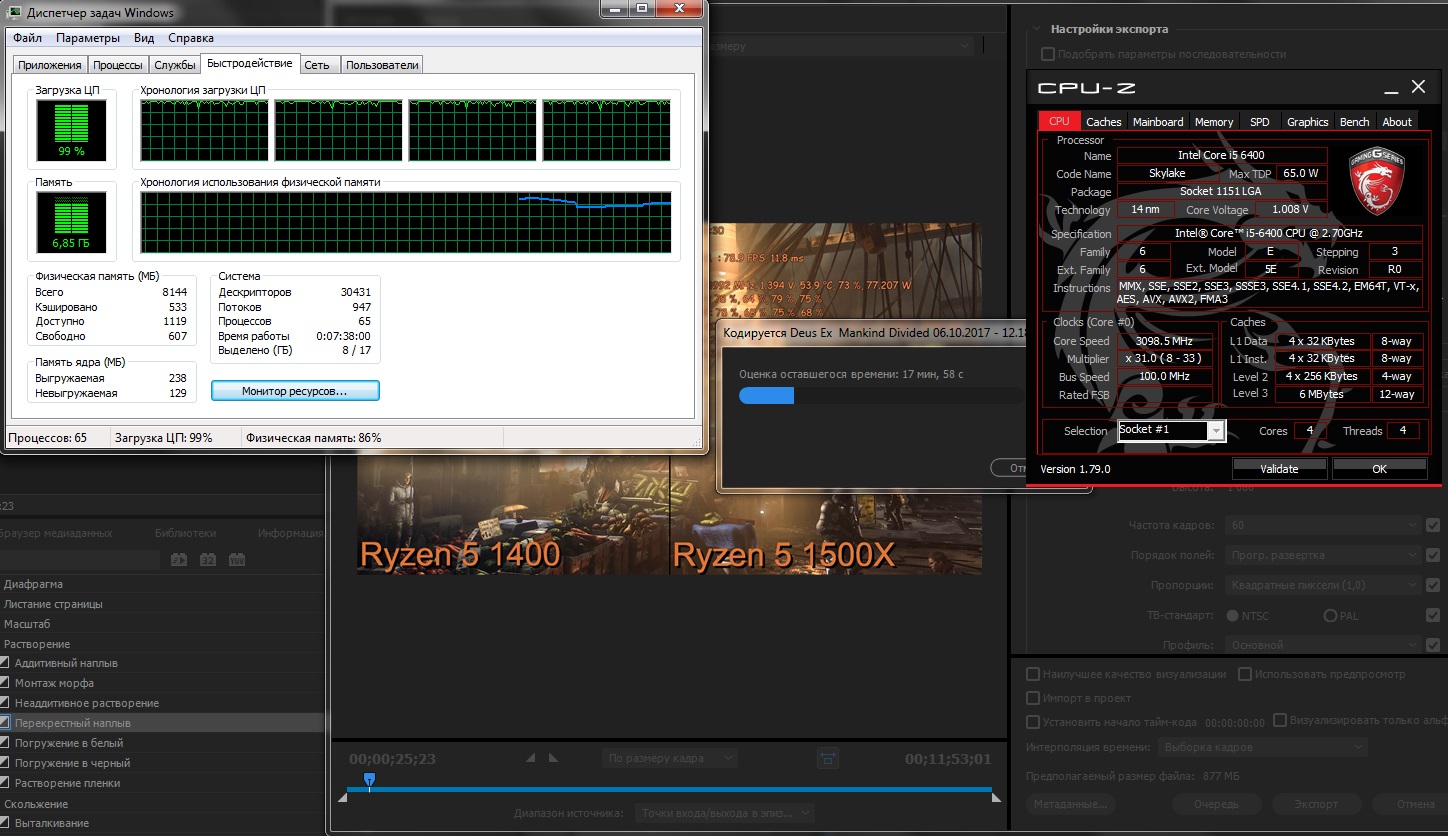The width and height of the screenshot is (1448, 836).
Task: Click the Метаданные button
Action: (1070, 803)
